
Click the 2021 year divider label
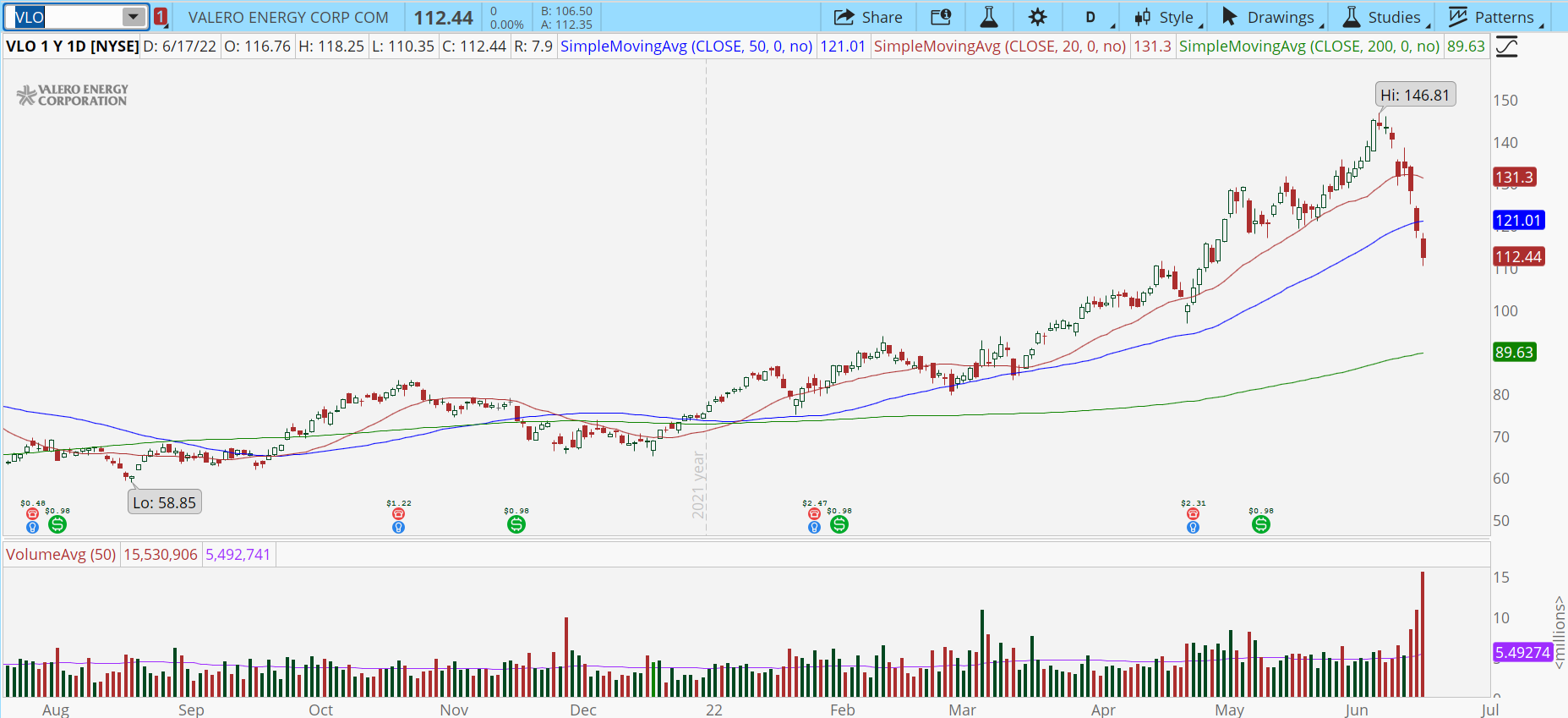(x=698, y=485)
